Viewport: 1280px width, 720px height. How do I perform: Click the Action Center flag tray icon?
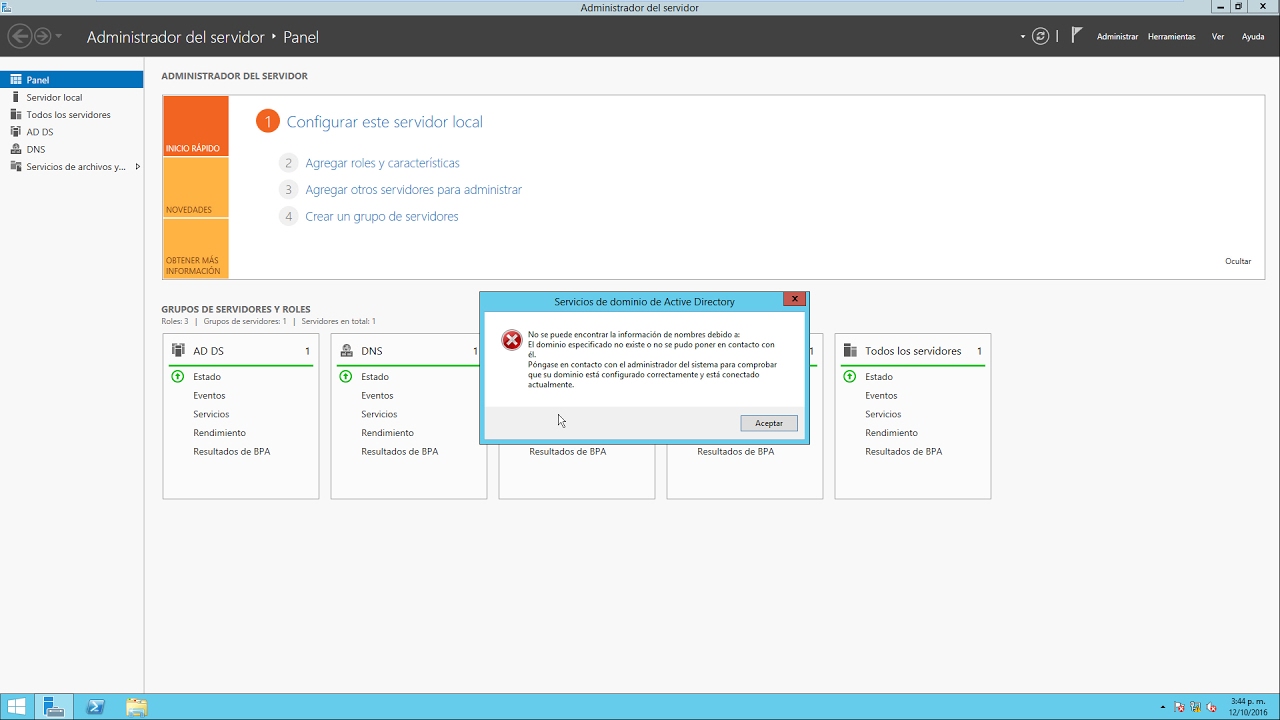1180,708
